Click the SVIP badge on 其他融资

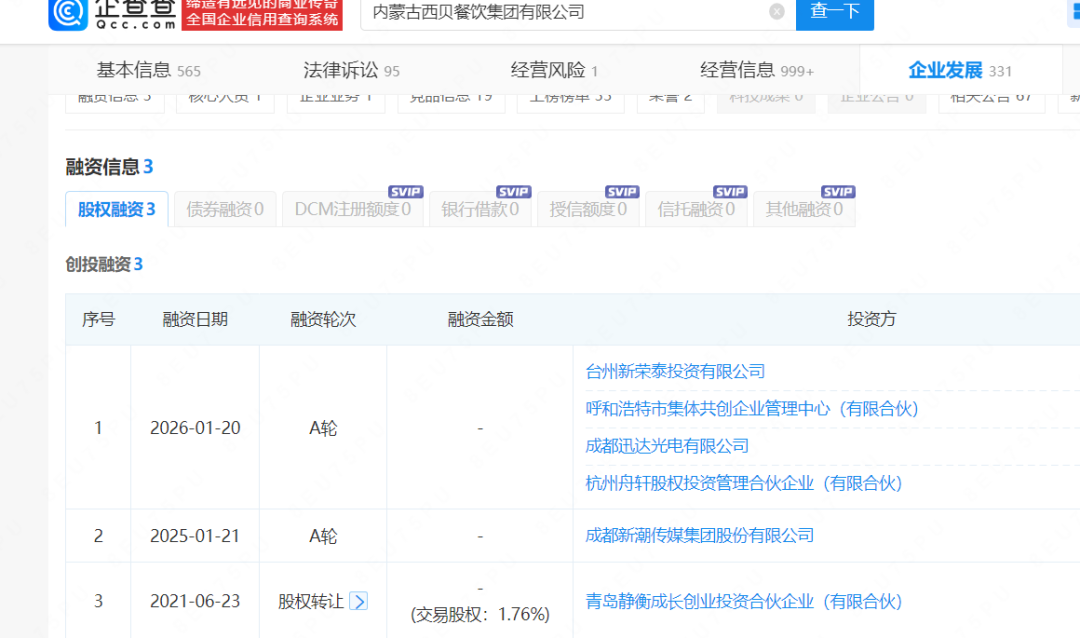pyautogui.click(x=838, y=191)
